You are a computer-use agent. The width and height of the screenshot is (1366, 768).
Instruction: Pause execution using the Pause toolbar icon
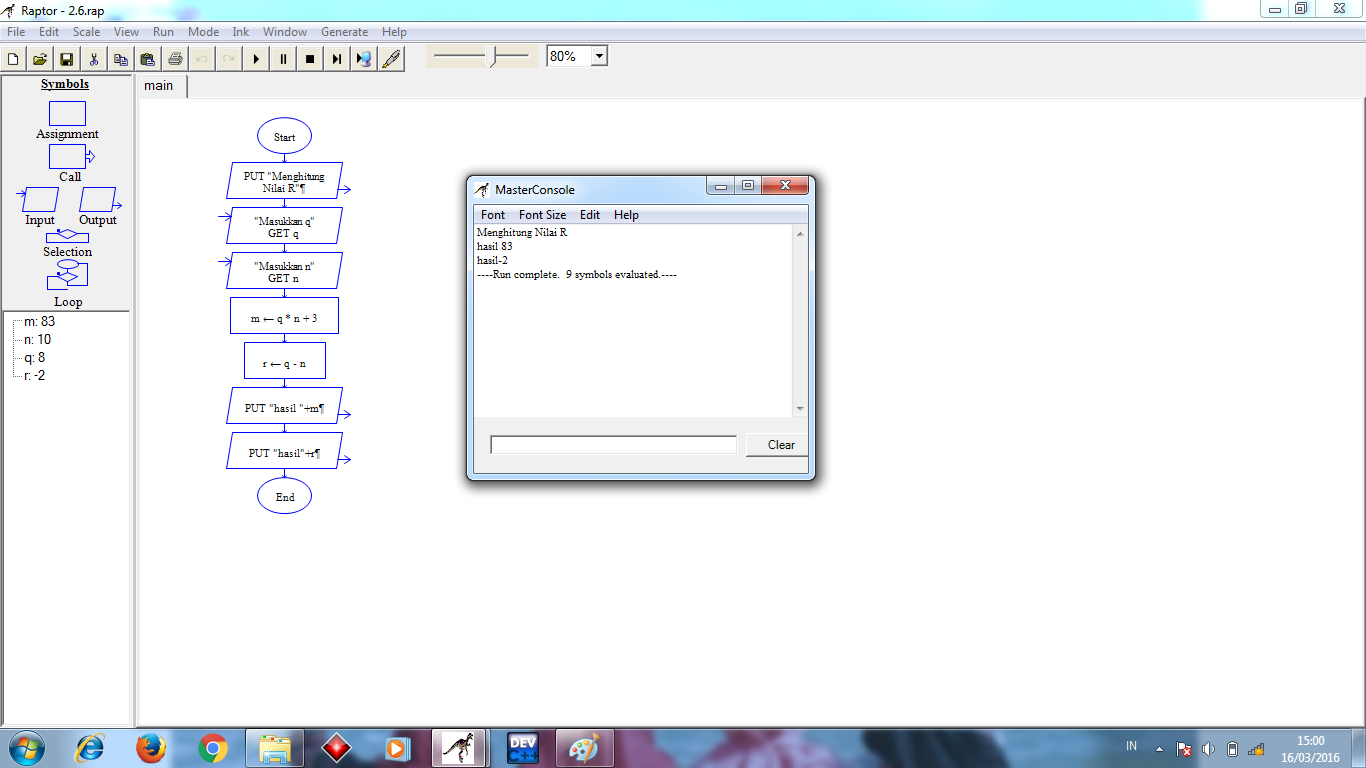(283, 58)
